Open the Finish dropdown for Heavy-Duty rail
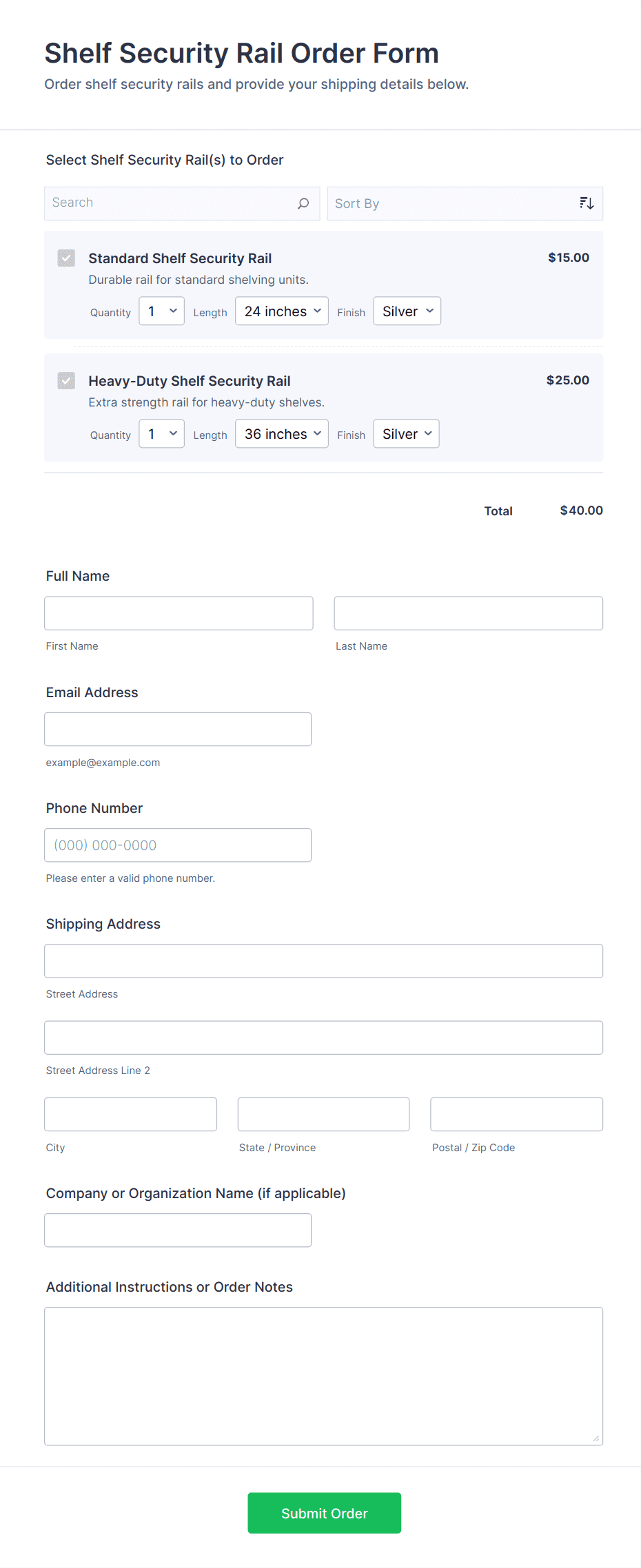641x1568 pixels. [x=405, y=433]
